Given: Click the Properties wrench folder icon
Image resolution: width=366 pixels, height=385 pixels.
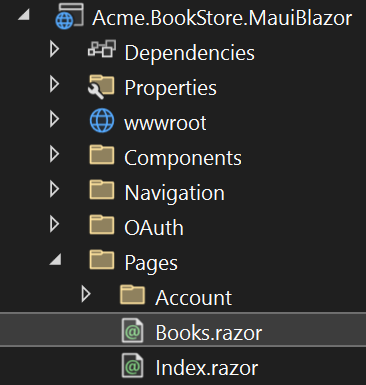Looking at the screenshot, I should [x=101, y=87].
